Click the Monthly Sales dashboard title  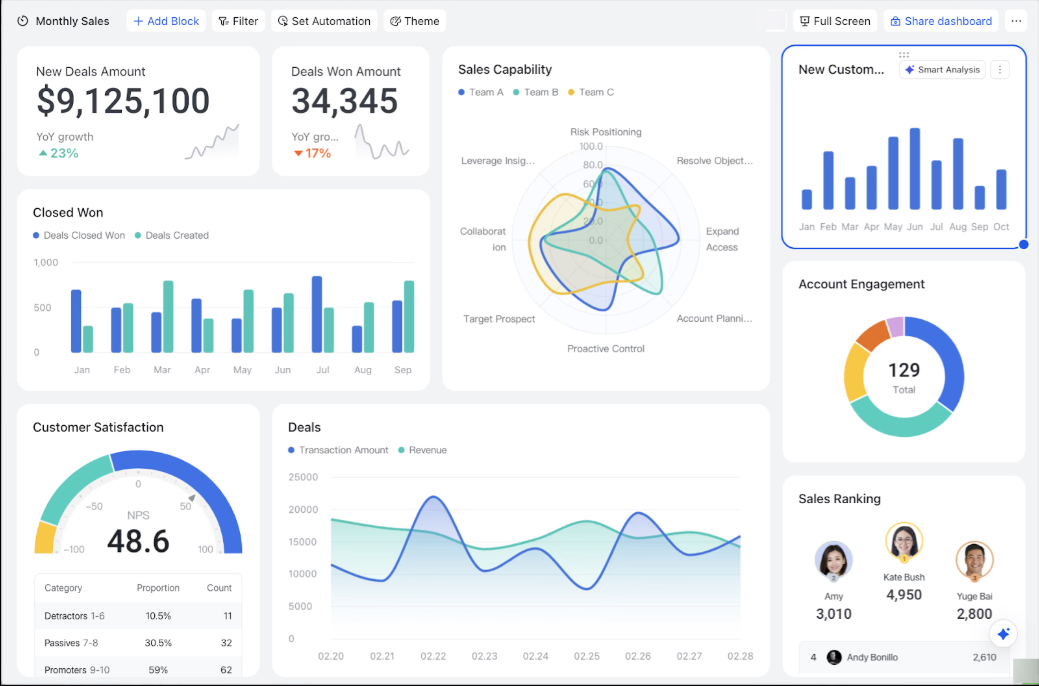pyautogui.click(x=72, y=21)
